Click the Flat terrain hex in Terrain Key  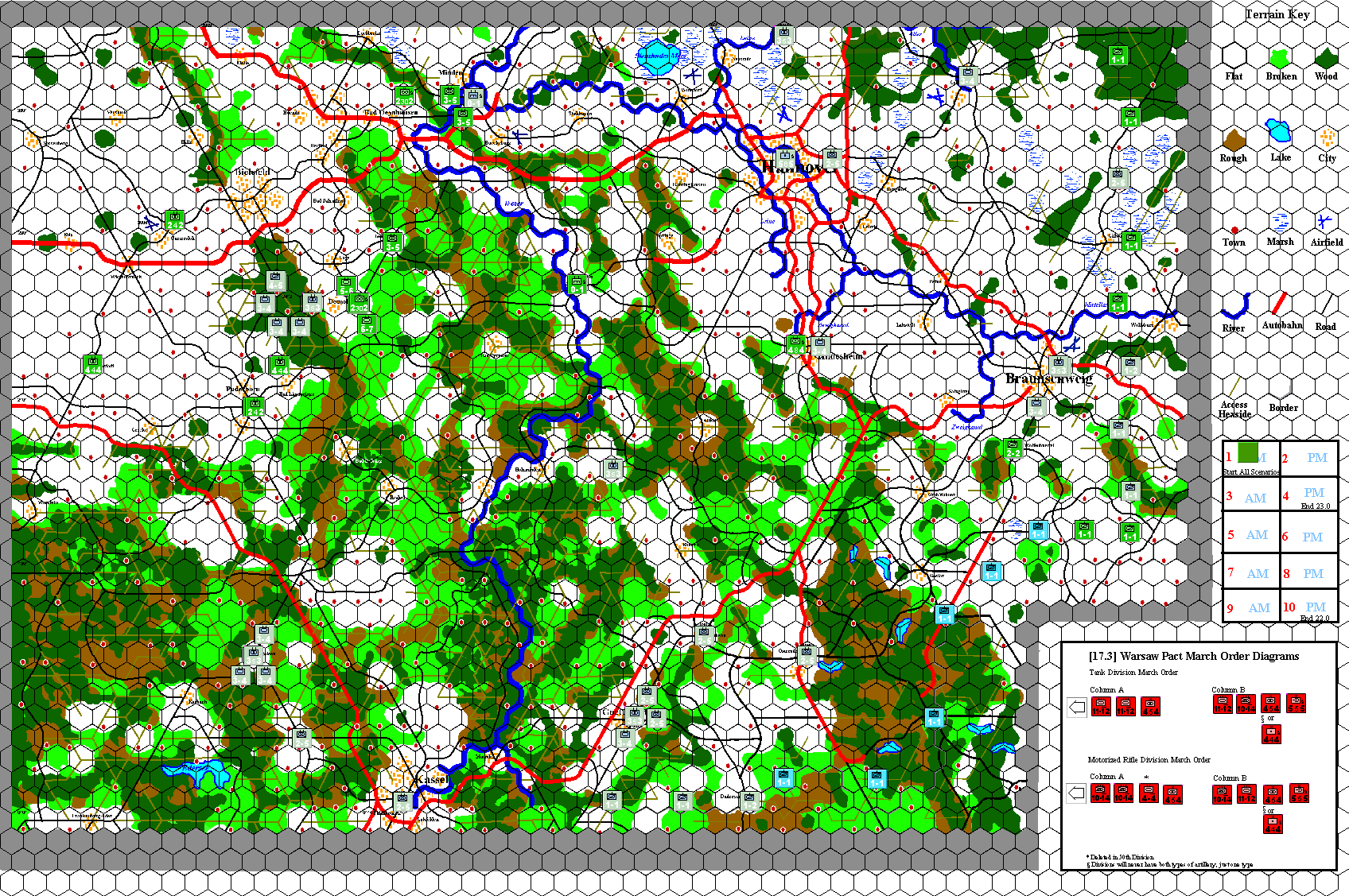pos(1234,56)
